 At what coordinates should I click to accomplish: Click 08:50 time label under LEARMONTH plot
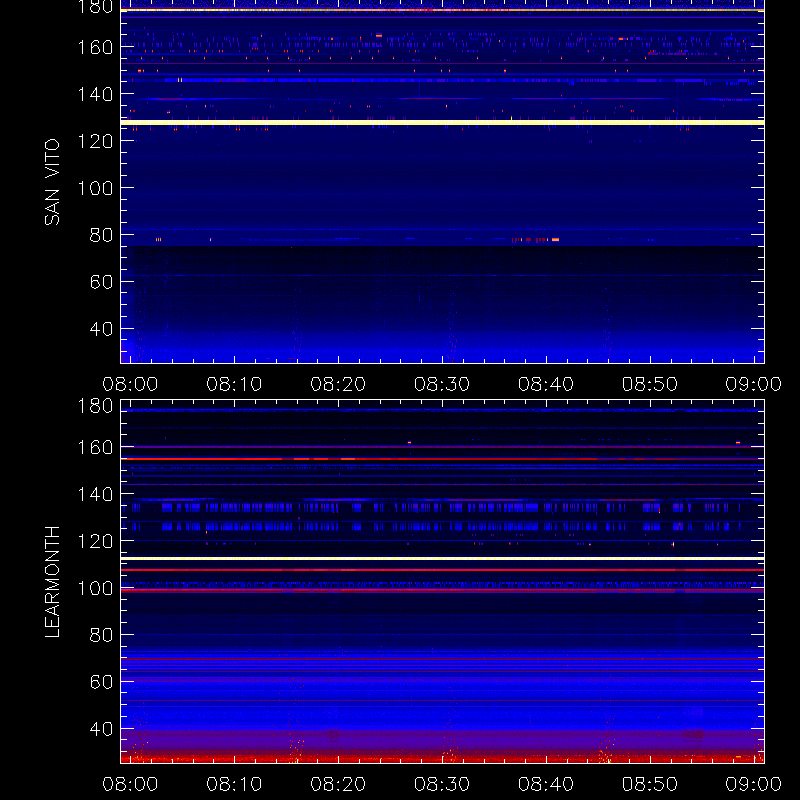click(x=649, y=784)
